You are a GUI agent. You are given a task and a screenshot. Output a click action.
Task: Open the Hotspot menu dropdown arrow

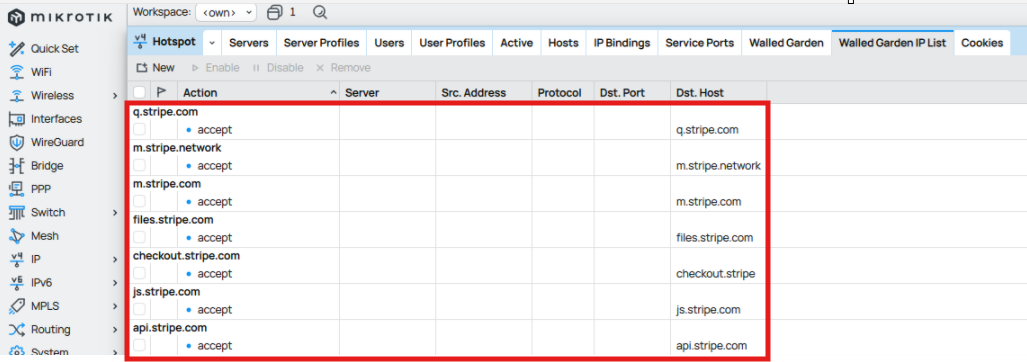pyautogui.click(x=212, y=43)
